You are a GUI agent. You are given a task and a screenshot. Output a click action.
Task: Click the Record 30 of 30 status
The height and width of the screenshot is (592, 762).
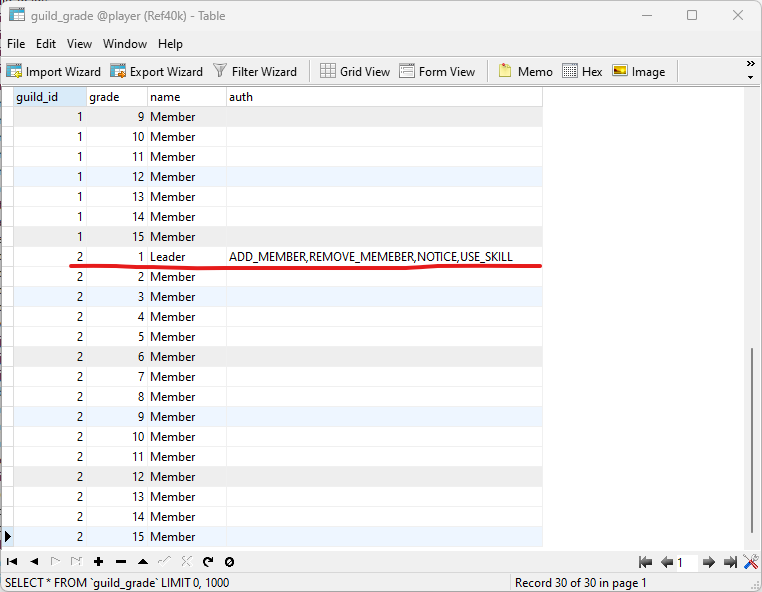[x=581, y=582]
